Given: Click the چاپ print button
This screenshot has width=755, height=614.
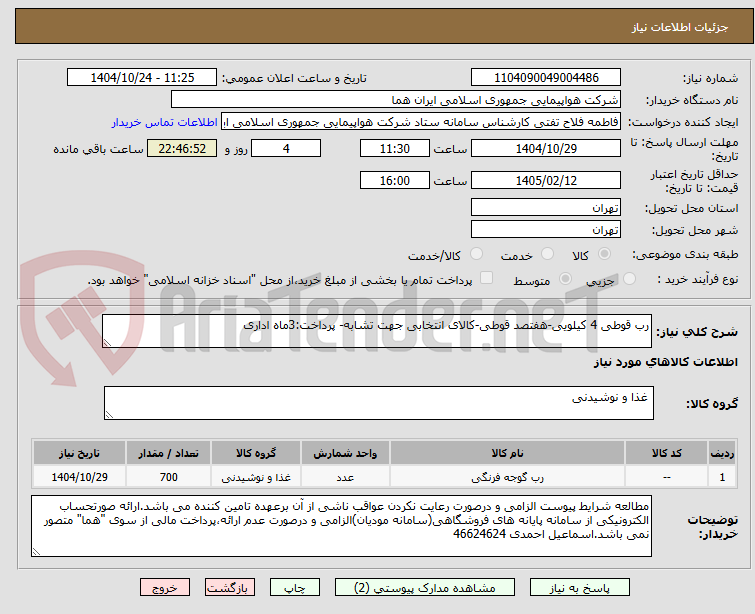Looking at the screenshot, I should 295,588.
